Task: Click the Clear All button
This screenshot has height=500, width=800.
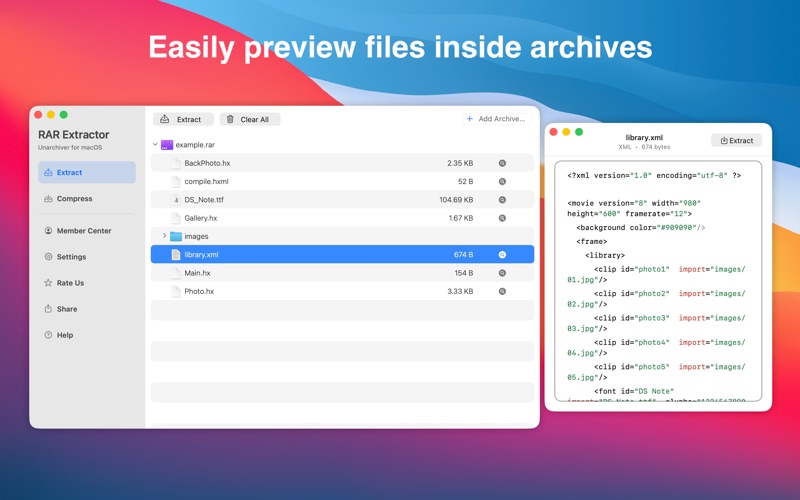Action: tap(250, 119)
